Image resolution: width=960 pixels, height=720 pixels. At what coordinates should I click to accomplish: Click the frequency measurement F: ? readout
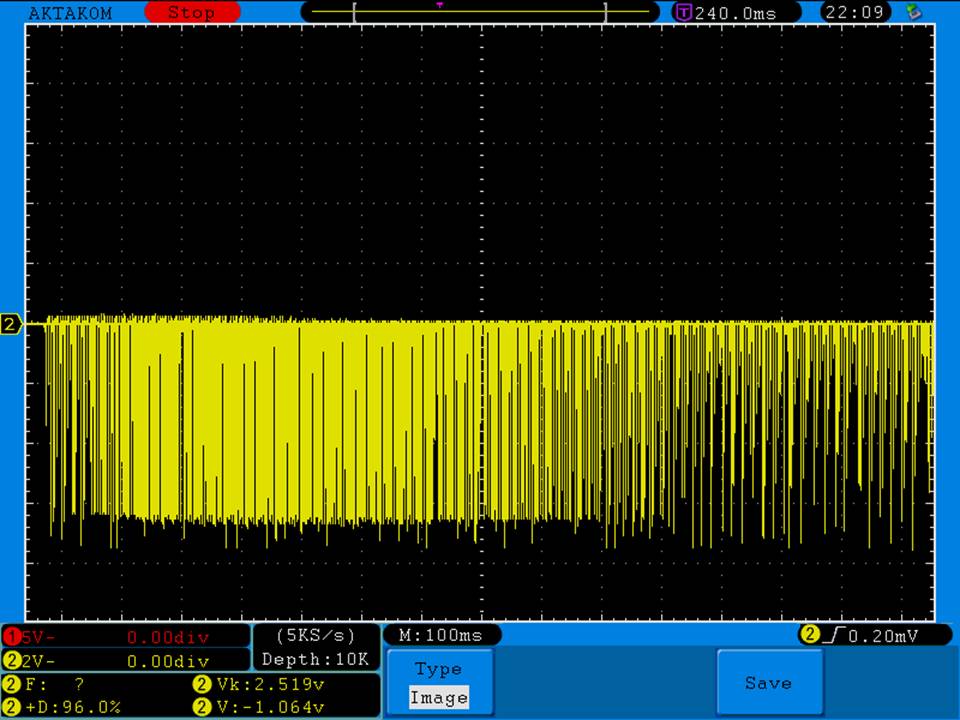click(50, 685)
